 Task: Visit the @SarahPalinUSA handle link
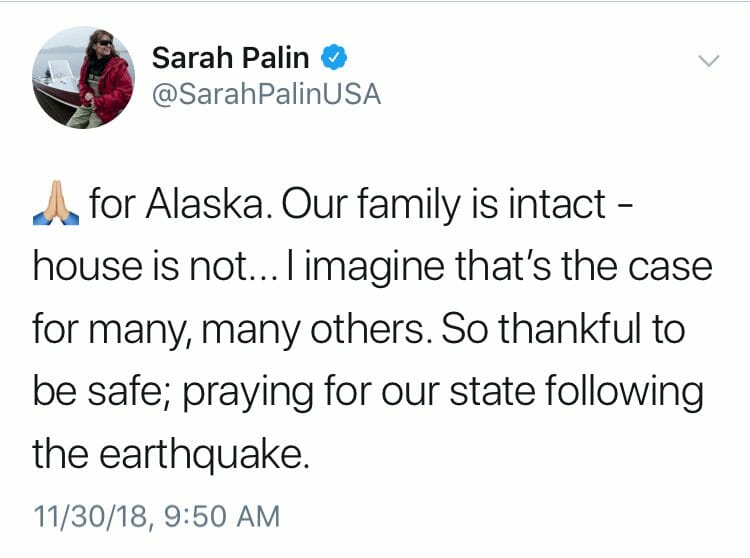click(266, 94)
